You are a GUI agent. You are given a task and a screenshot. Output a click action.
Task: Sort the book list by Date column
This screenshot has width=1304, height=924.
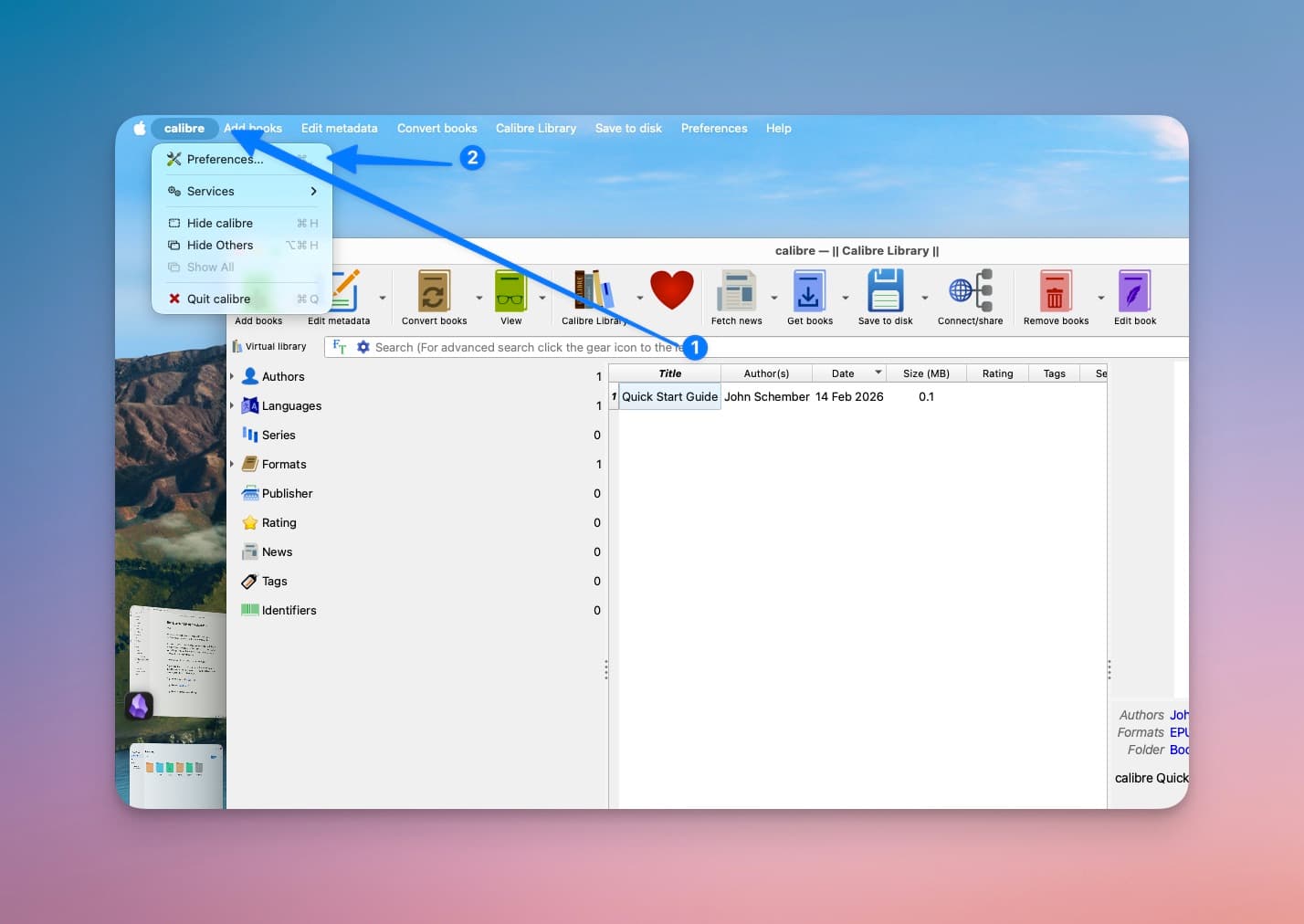pos(843,373)
